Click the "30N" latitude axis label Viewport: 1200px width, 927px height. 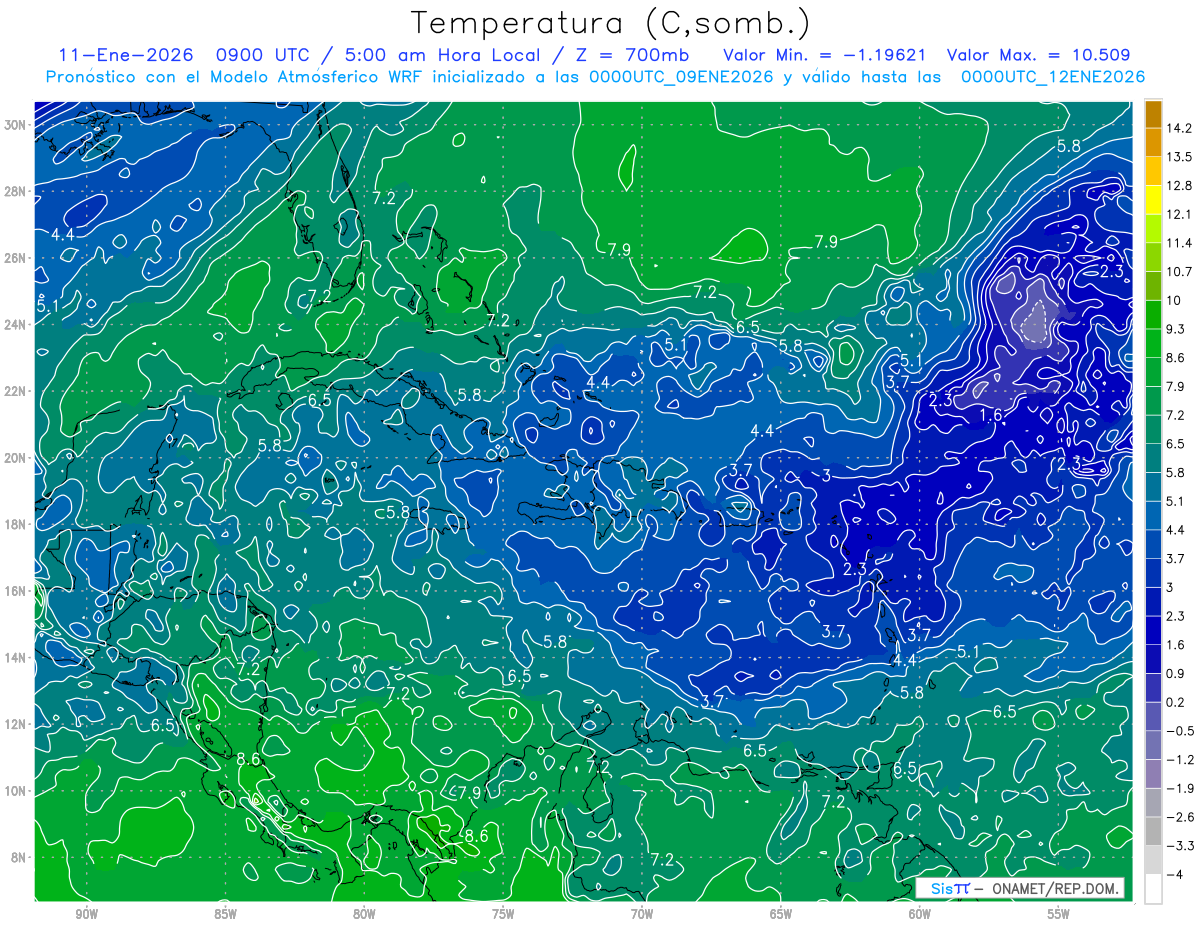point(17,125)
